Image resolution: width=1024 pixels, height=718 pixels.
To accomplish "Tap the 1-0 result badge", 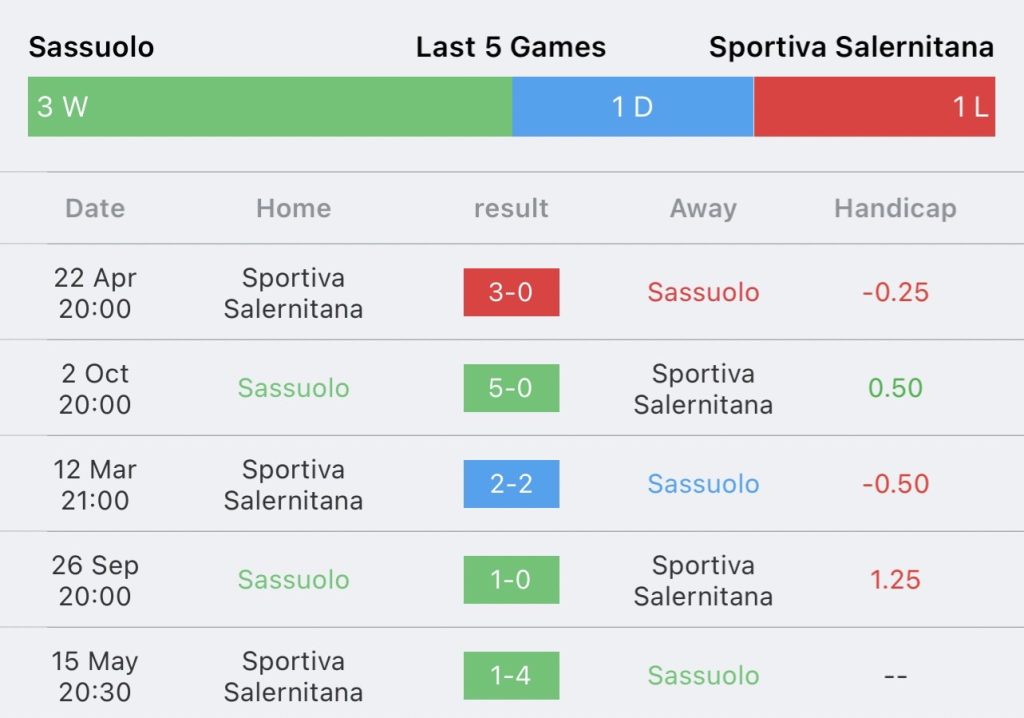I will coord(511,579).
